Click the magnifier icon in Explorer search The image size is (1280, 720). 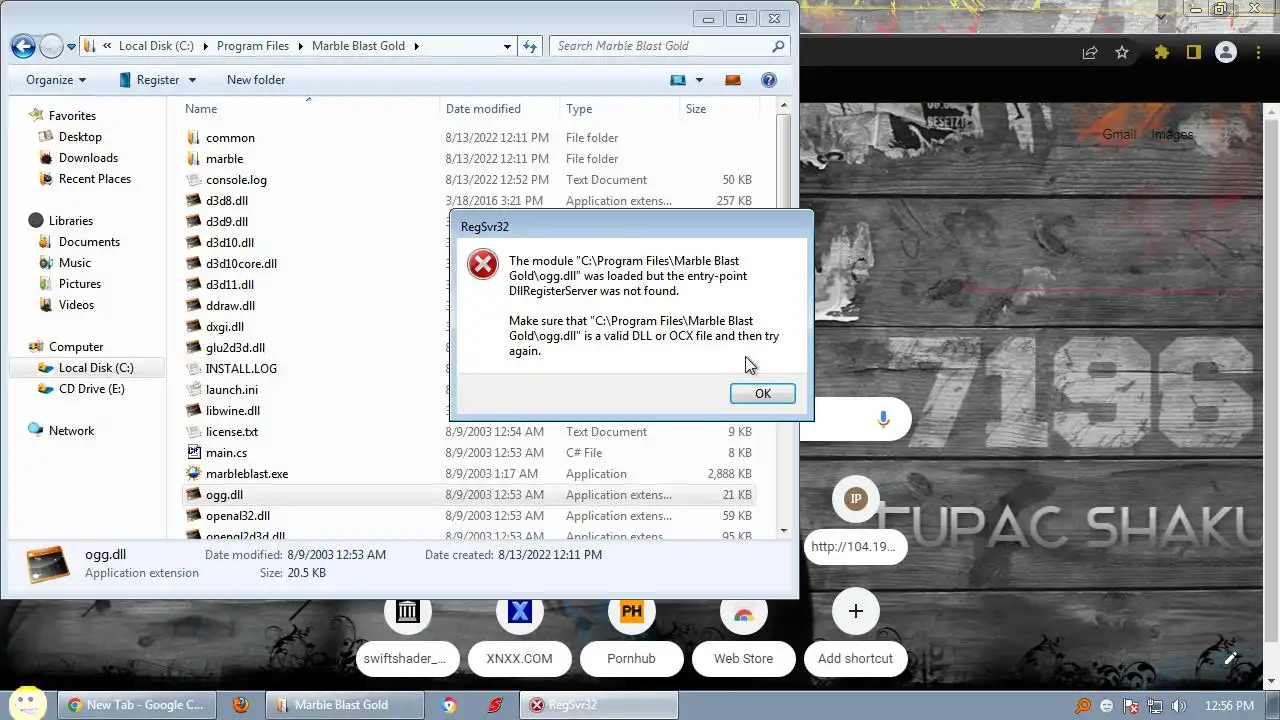778,46
